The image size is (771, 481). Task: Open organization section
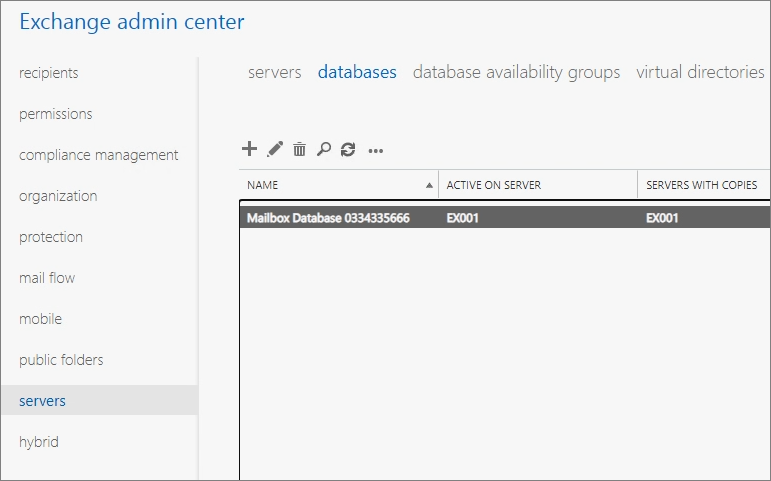(58, 196)
